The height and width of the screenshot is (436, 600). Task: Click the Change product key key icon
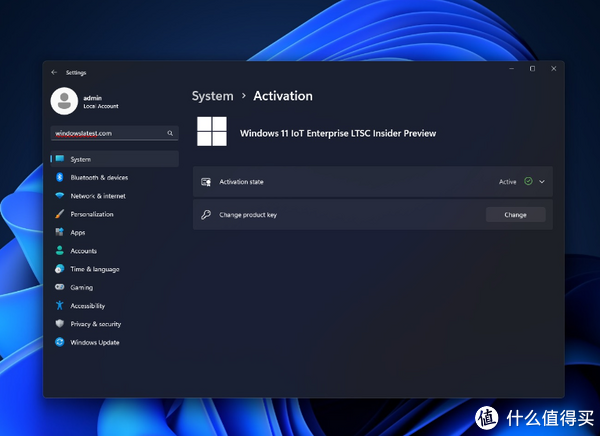pyautogui.click(x=206, y=214)
